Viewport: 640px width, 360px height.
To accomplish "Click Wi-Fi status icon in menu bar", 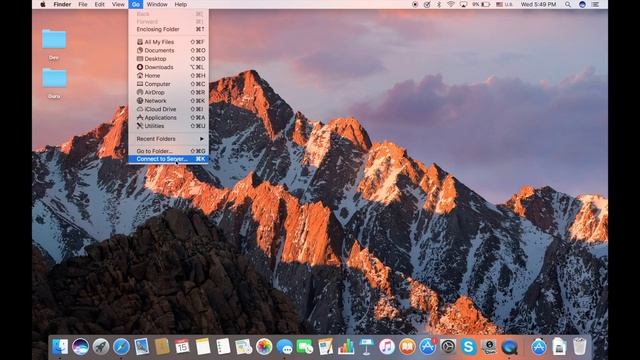I will (x=451, y=4).
